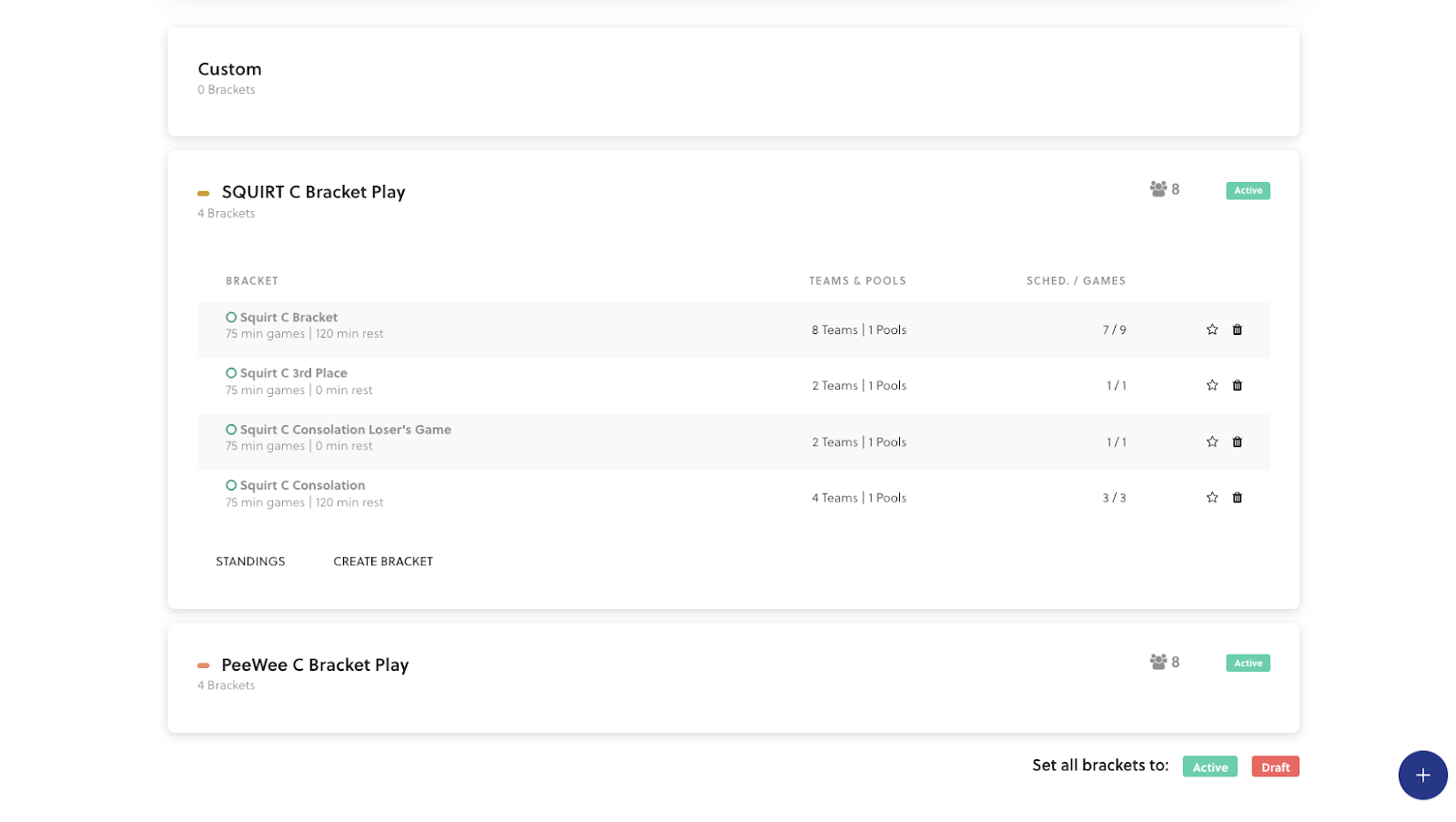Set all brackets to Active
Viewport: 1456px width, 822px height.
coord(1209,766)
